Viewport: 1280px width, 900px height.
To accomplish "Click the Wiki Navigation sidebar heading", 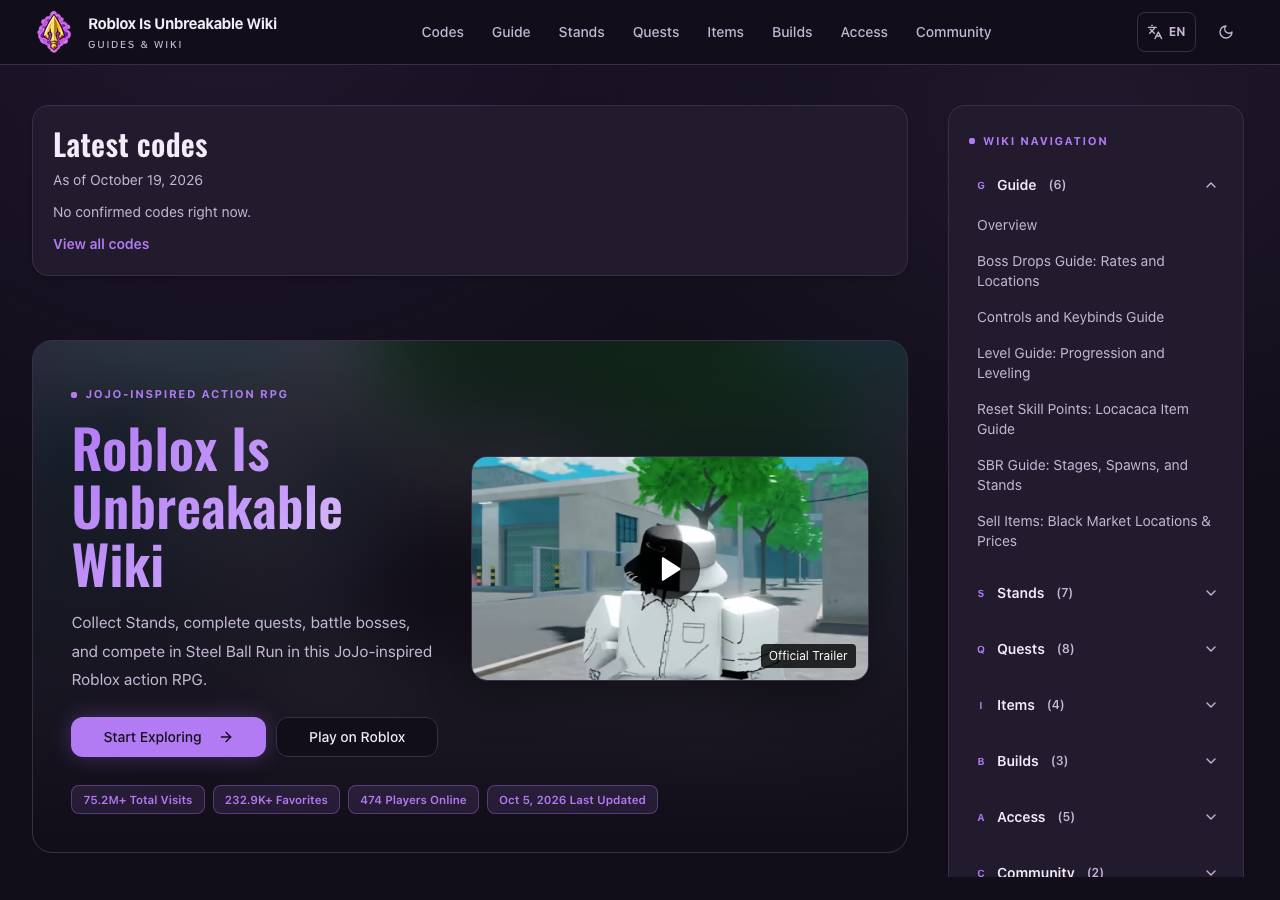I will point(1045,141).
